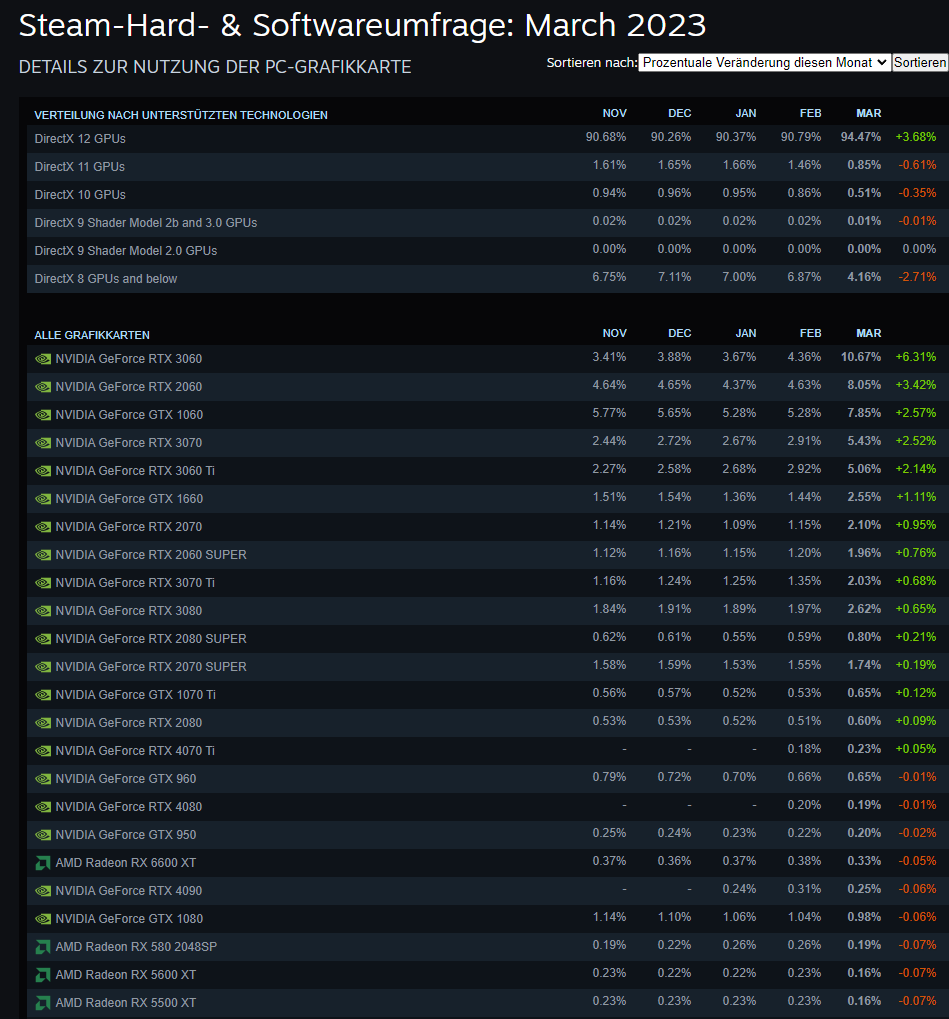Click the Sortieren button

pos(920,62)
